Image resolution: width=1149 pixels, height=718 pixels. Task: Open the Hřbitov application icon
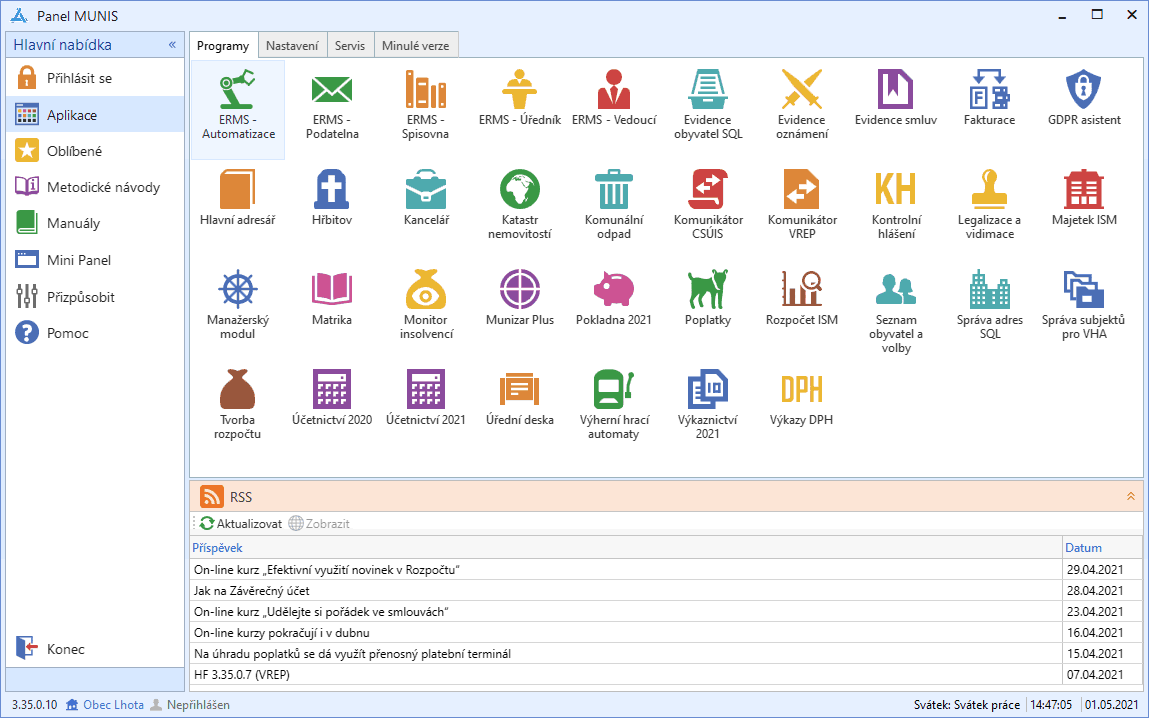point(331,190)
